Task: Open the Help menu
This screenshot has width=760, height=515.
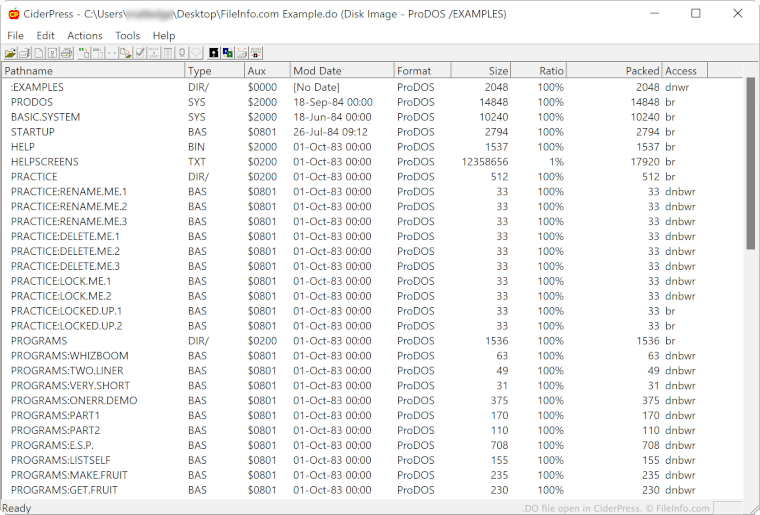Action: (x=164, y=35)
